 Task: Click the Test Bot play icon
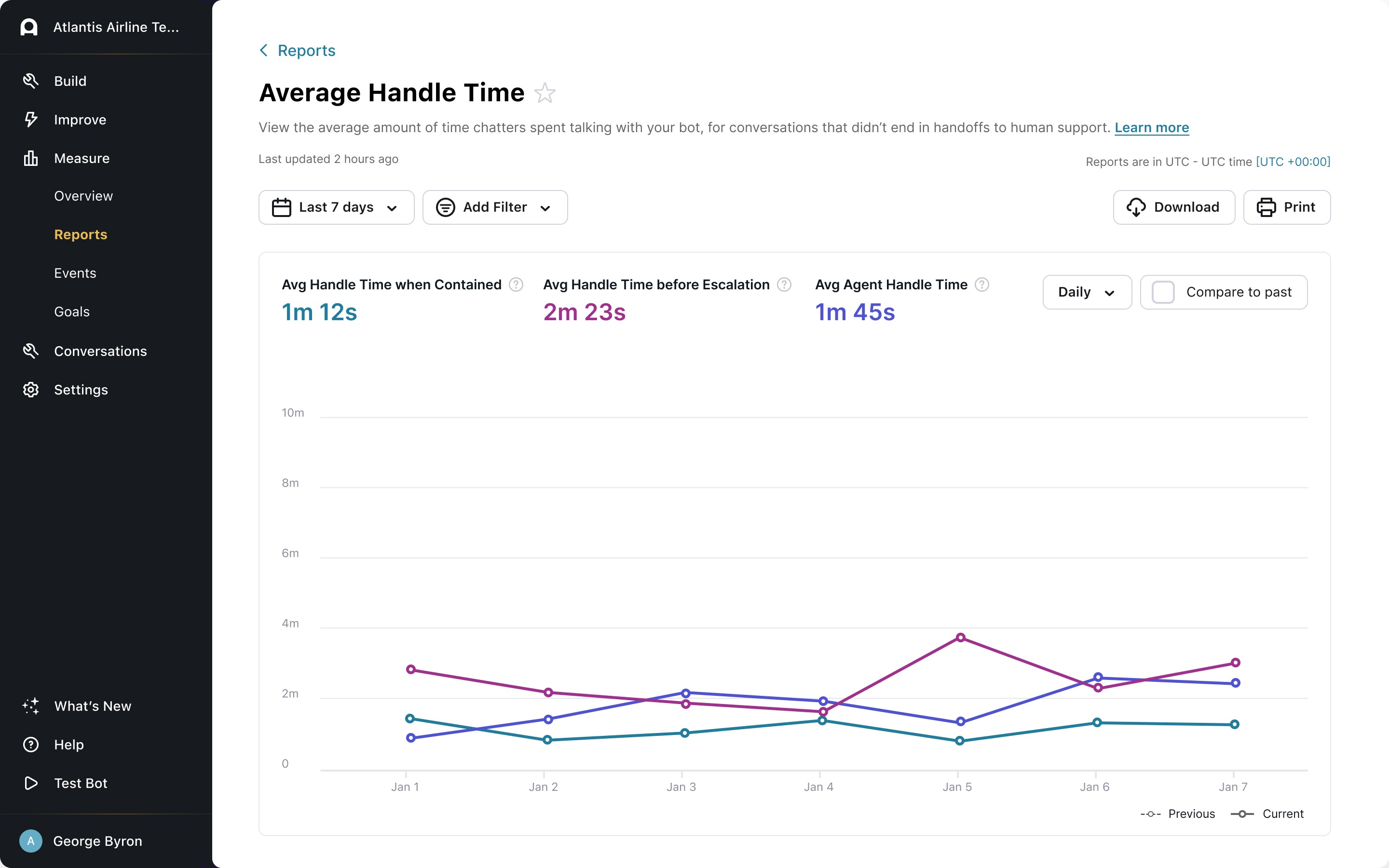30,783
